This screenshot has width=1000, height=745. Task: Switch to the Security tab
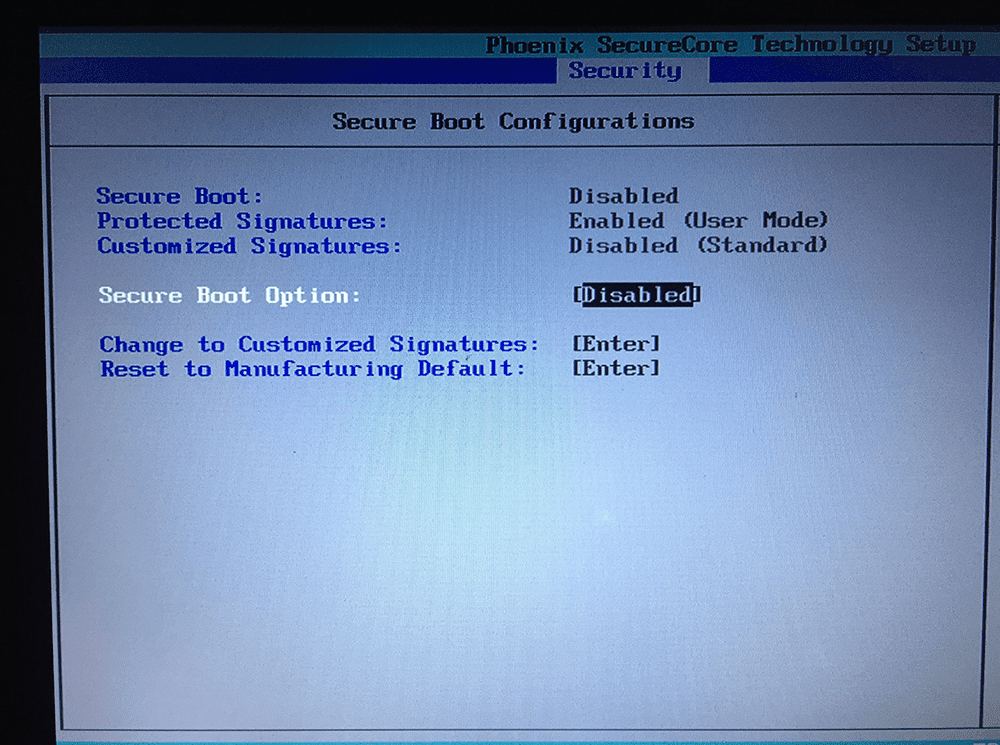(624, 70)
